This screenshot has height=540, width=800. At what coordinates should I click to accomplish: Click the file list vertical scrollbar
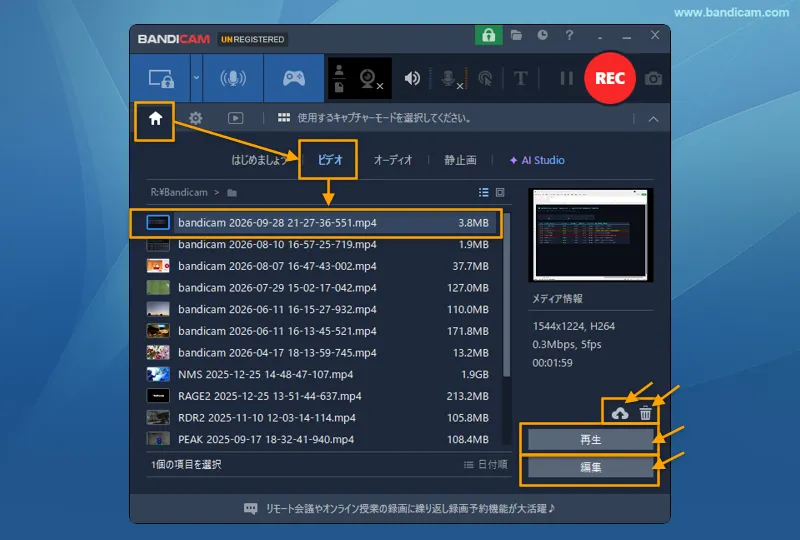[506, 295]
